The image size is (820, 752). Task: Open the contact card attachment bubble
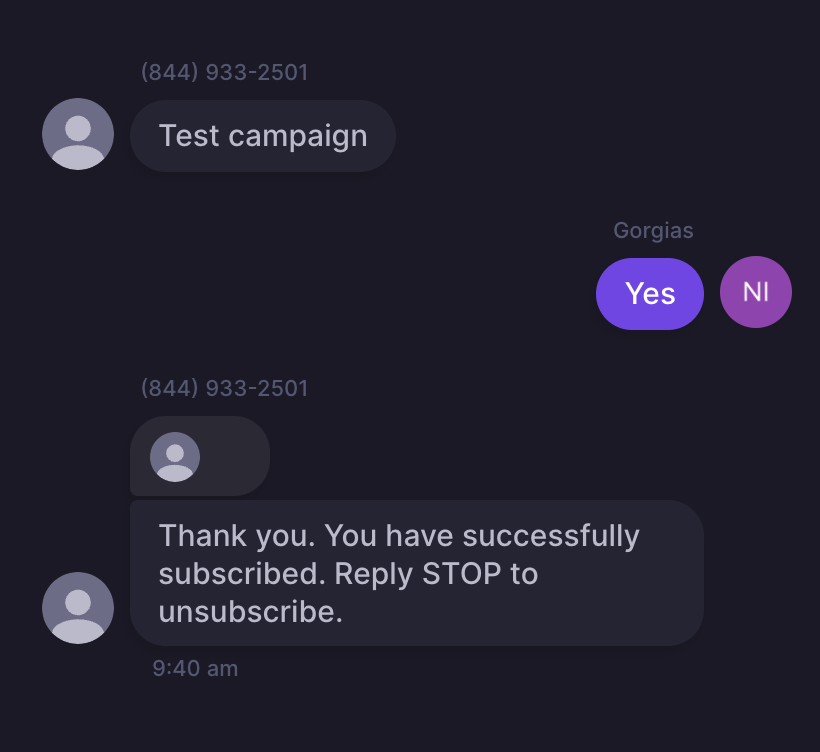(200, 456)
